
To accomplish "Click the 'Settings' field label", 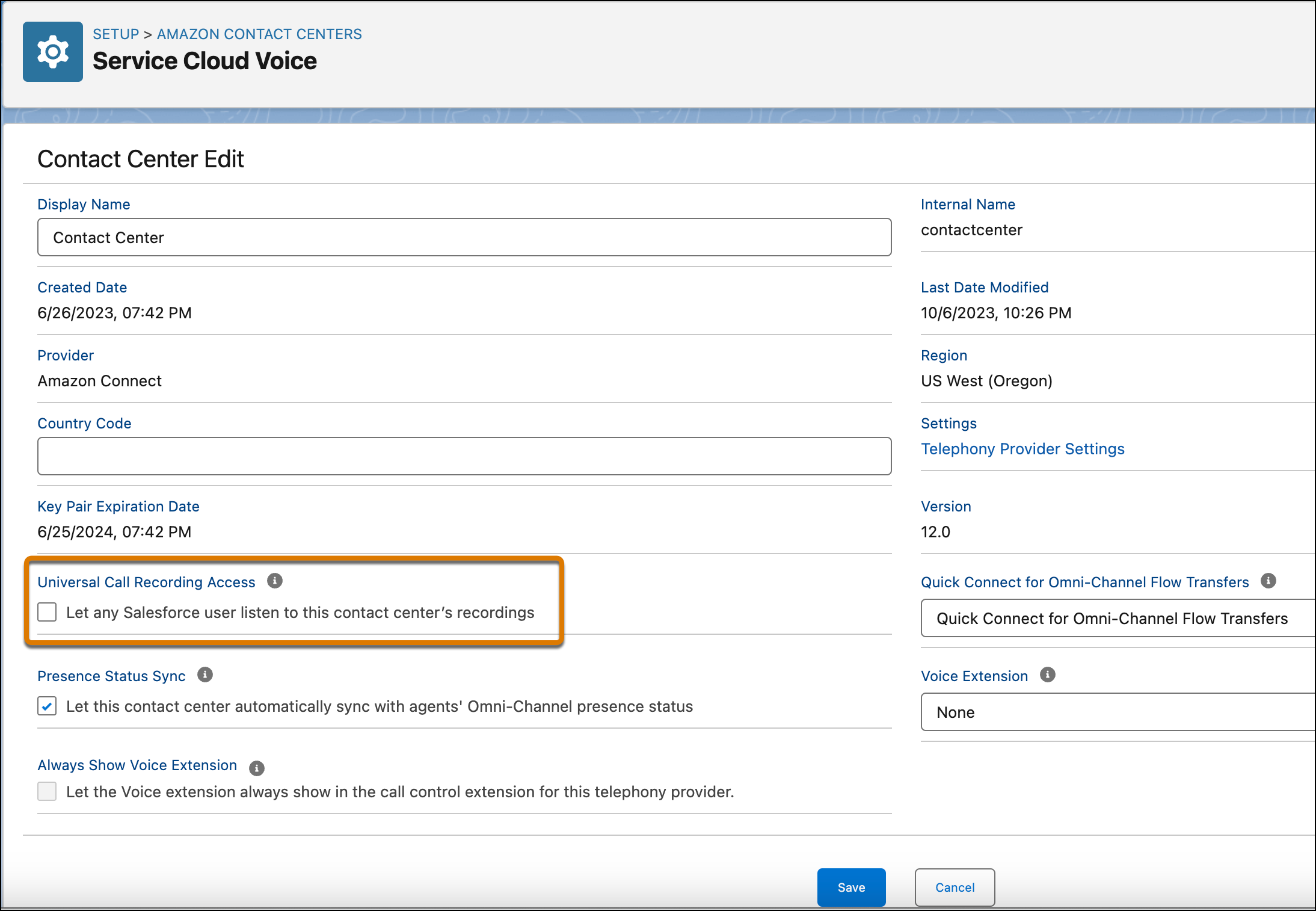I will pos(949,424).
